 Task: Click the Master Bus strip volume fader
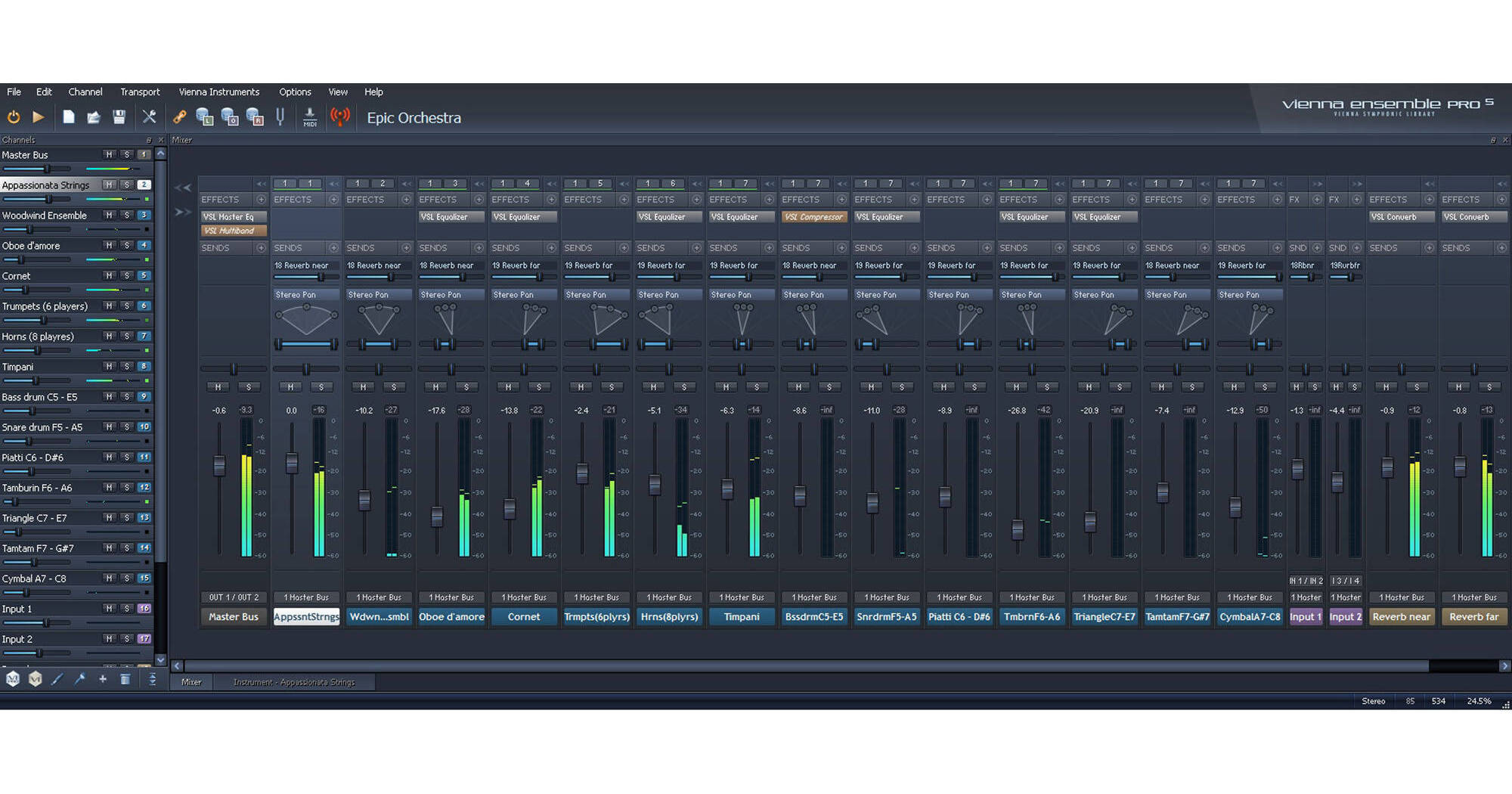coord(219,466)
